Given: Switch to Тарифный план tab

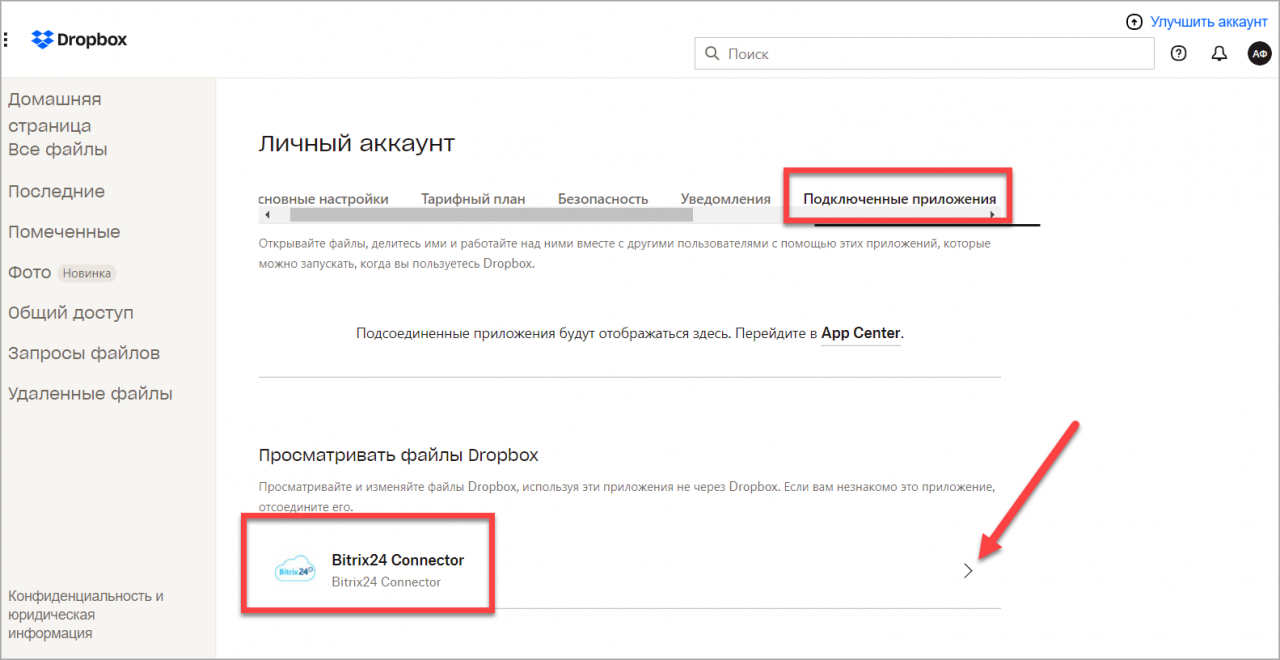Looking at the screenshot, I should 473,199.
